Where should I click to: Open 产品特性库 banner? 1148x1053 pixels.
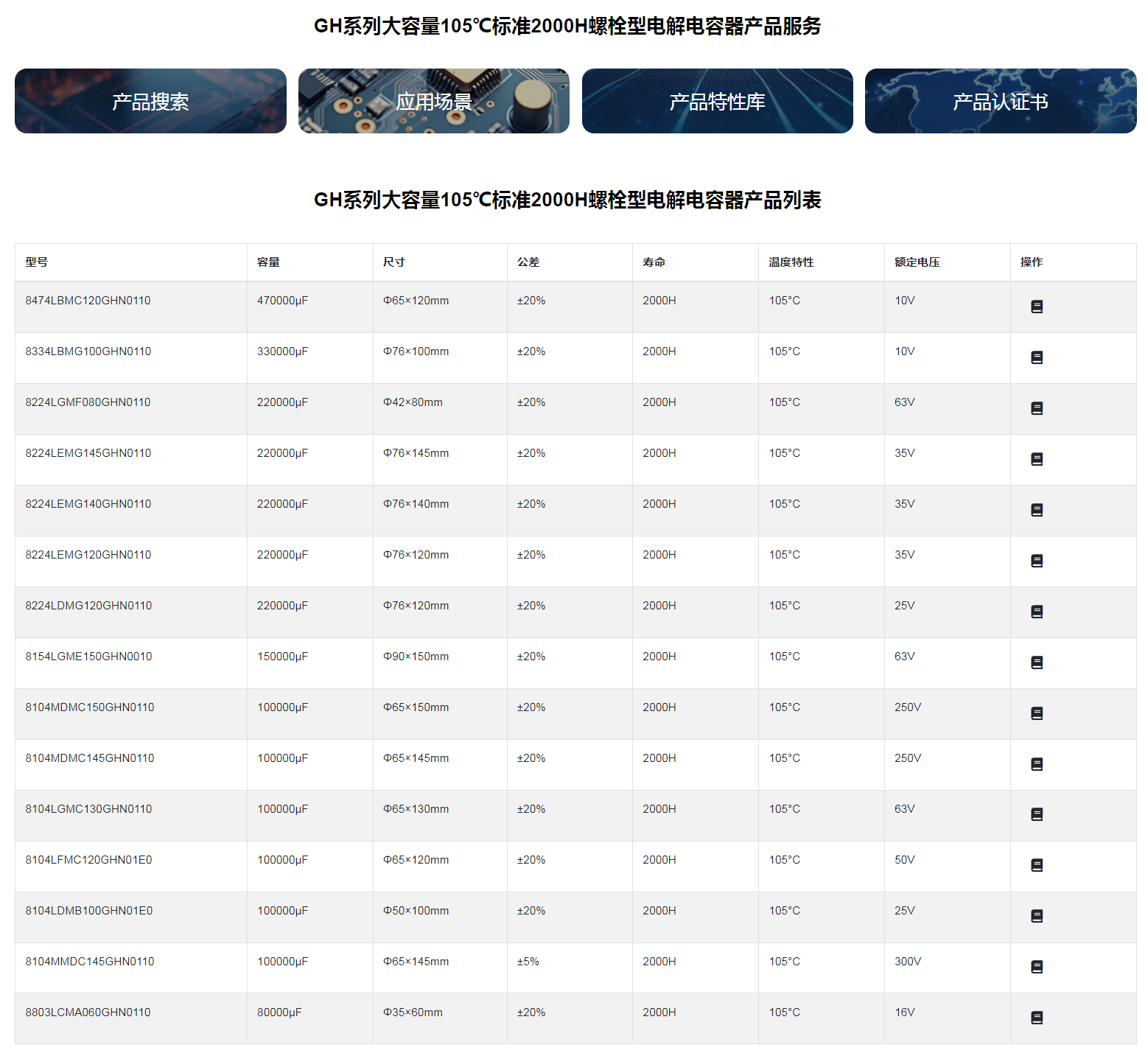pyautogui.click(x=717, y=101)
